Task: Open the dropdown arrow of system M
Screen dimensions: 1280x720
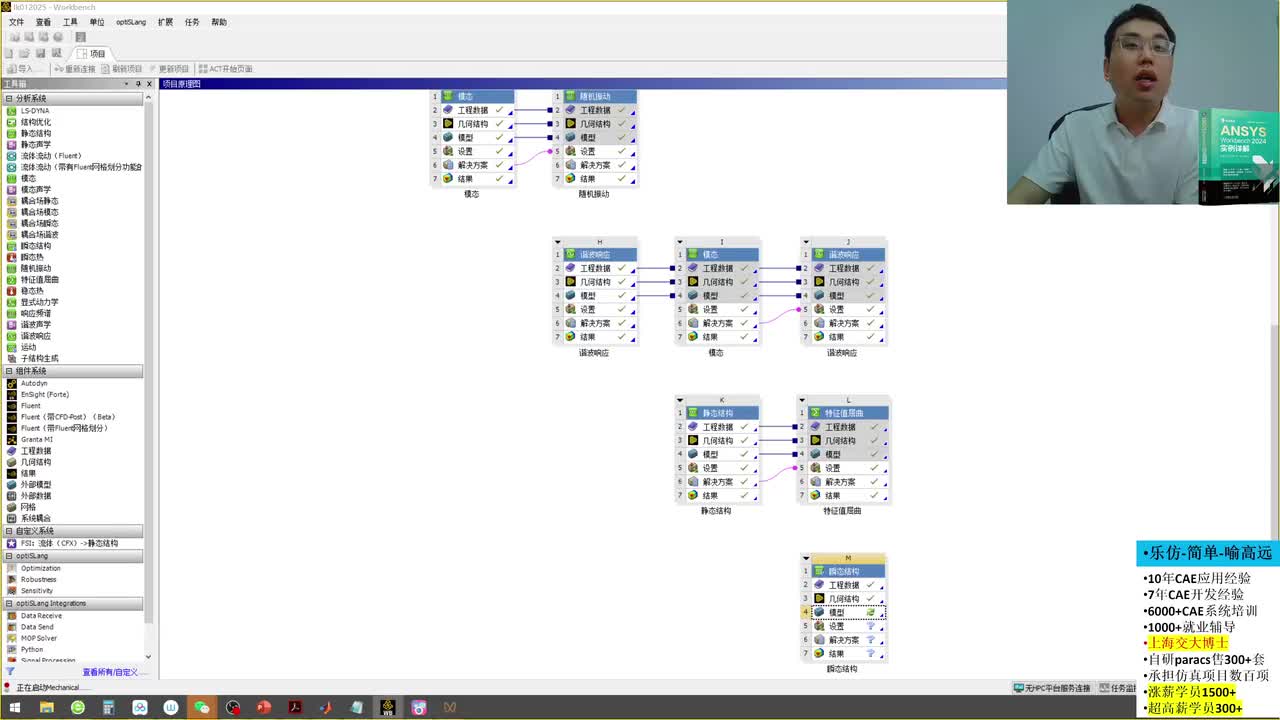Action: pos(806,558)
